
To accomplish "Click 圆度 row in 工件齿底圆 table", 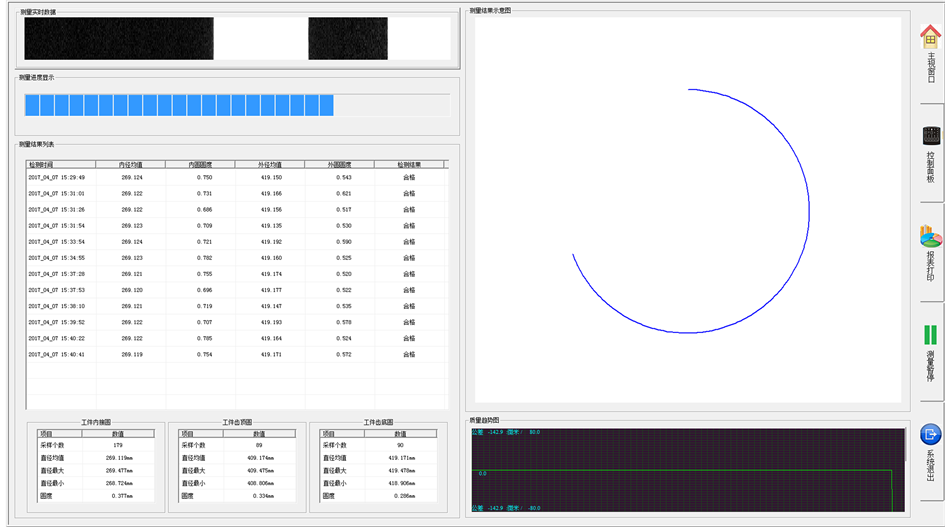I will point(378,495).
